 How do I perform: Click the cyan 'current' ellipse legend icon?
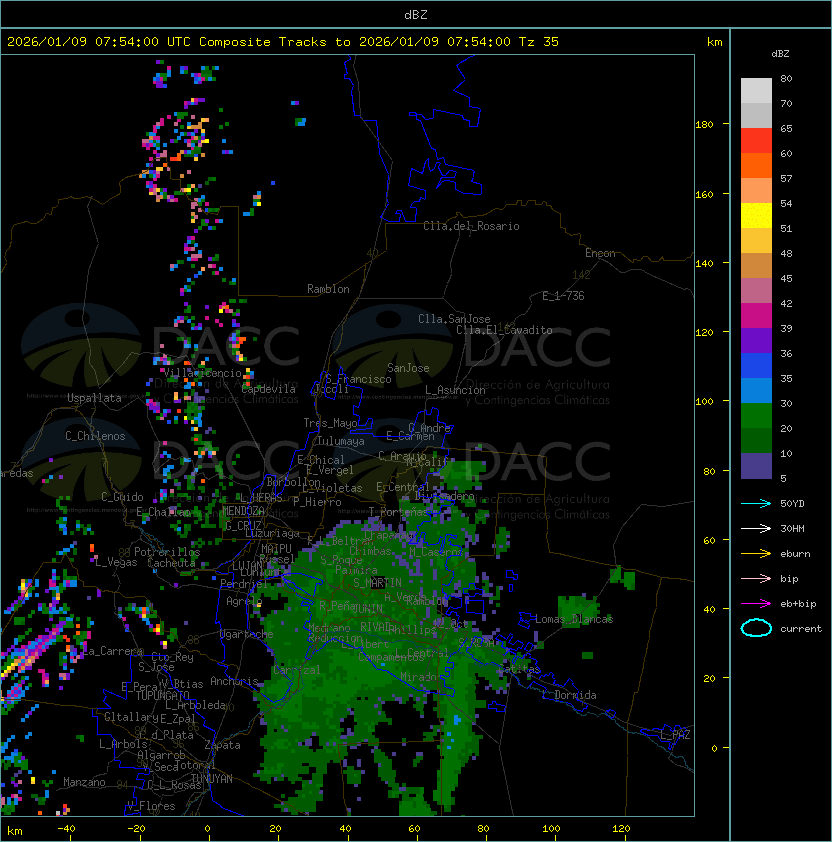pyautogui.click(x=756, y=628)
